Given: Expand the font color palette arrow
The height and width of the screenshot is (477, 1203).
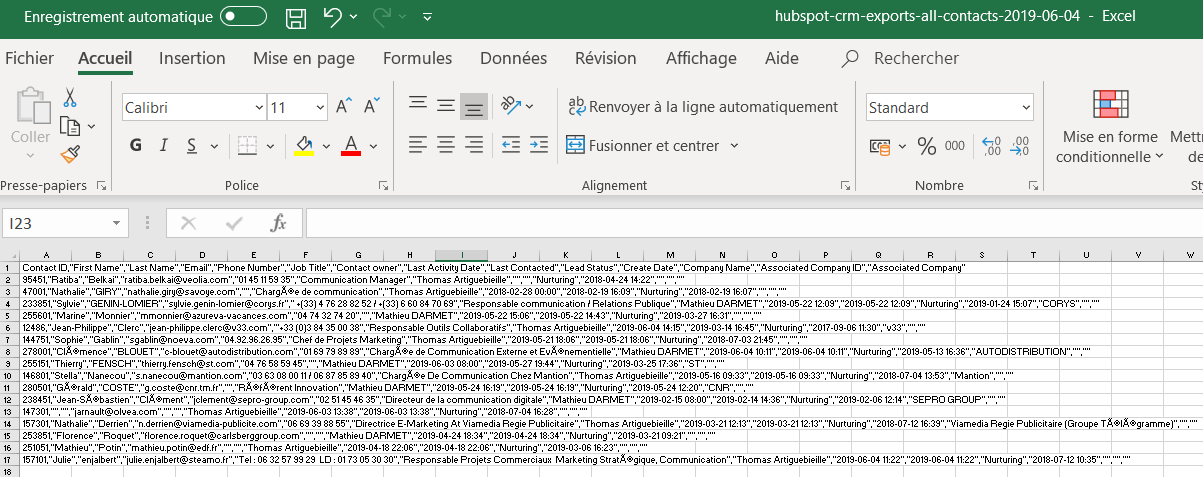Looking at the screenshot, I should coord(372,146).
